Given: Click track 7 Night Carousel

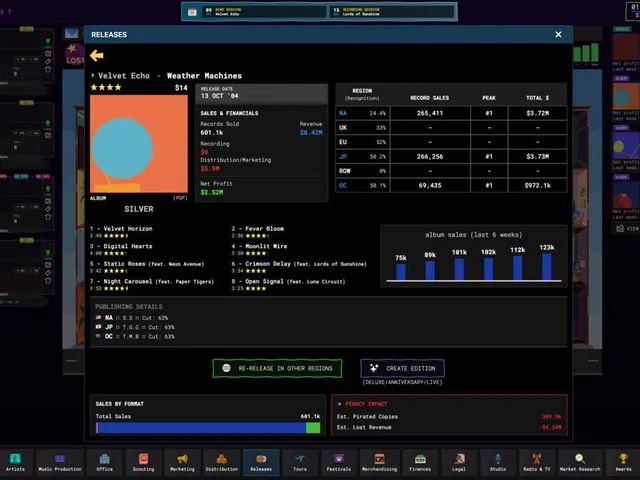Looking at the screenshot, I should pyautogui.click(x=152, y=284).
